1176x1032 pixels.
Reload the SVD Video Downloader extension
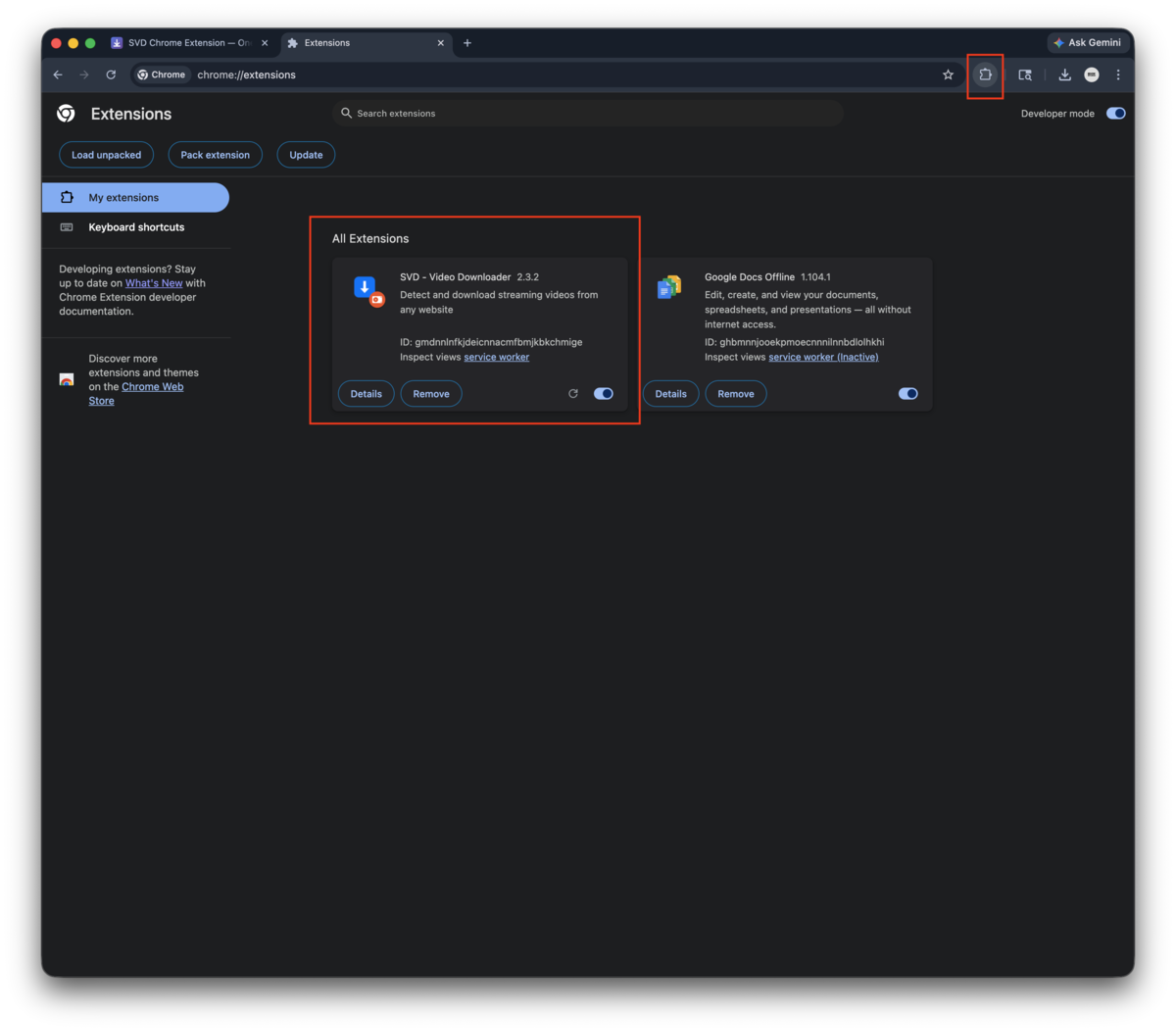573,394
